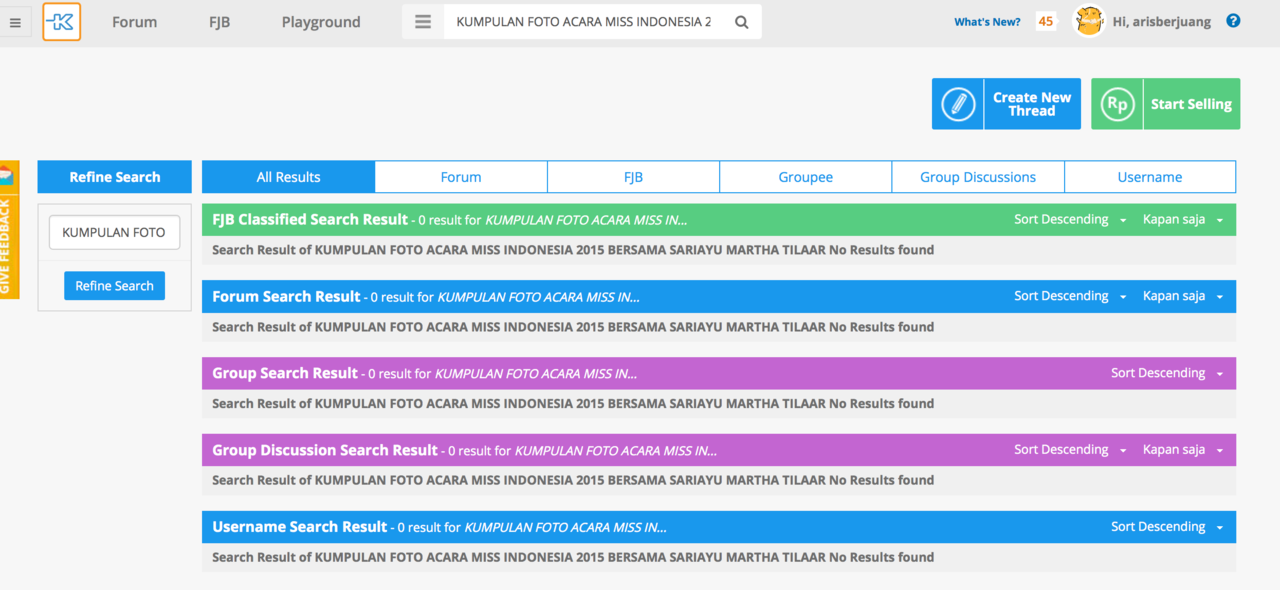Open Sort Descending in Group Discussion results
Viewport: 1280px width, 590px height.
tap(1070, 450)
